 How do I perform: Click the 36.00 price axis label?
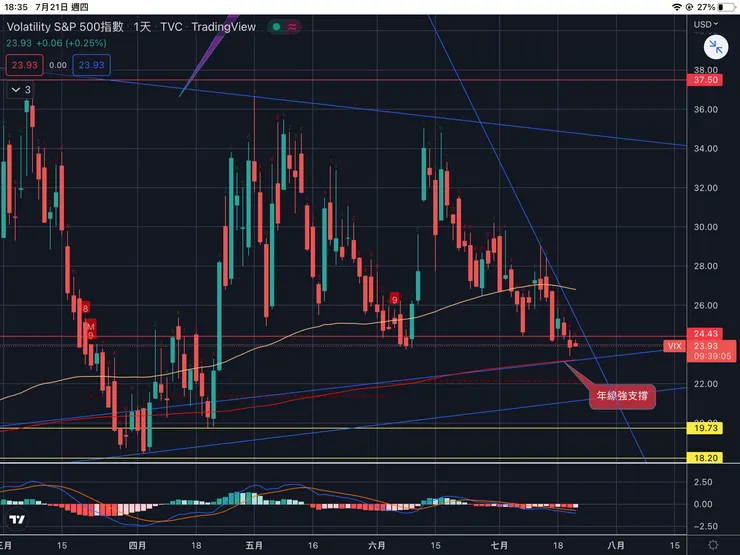(x=706, y=109)
